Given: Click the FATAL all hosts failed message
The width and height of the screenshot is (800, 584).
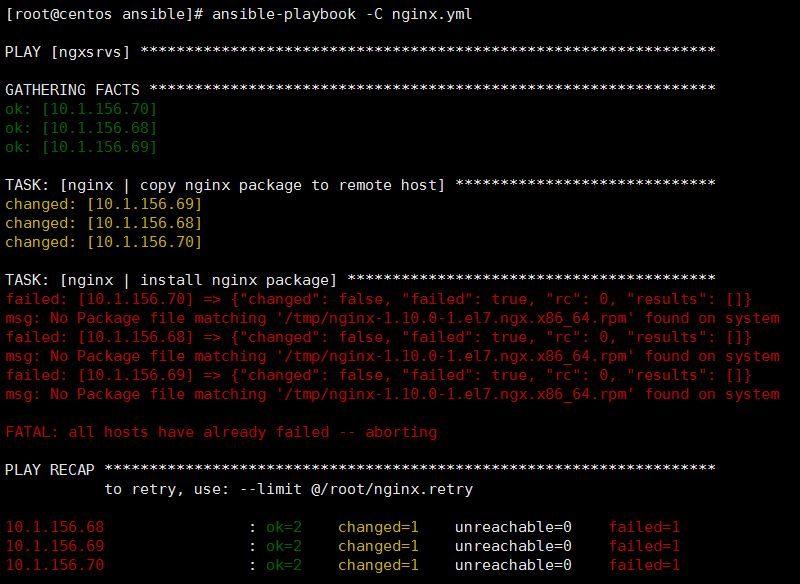Looking at the screenshot, I should pos(221,432).
